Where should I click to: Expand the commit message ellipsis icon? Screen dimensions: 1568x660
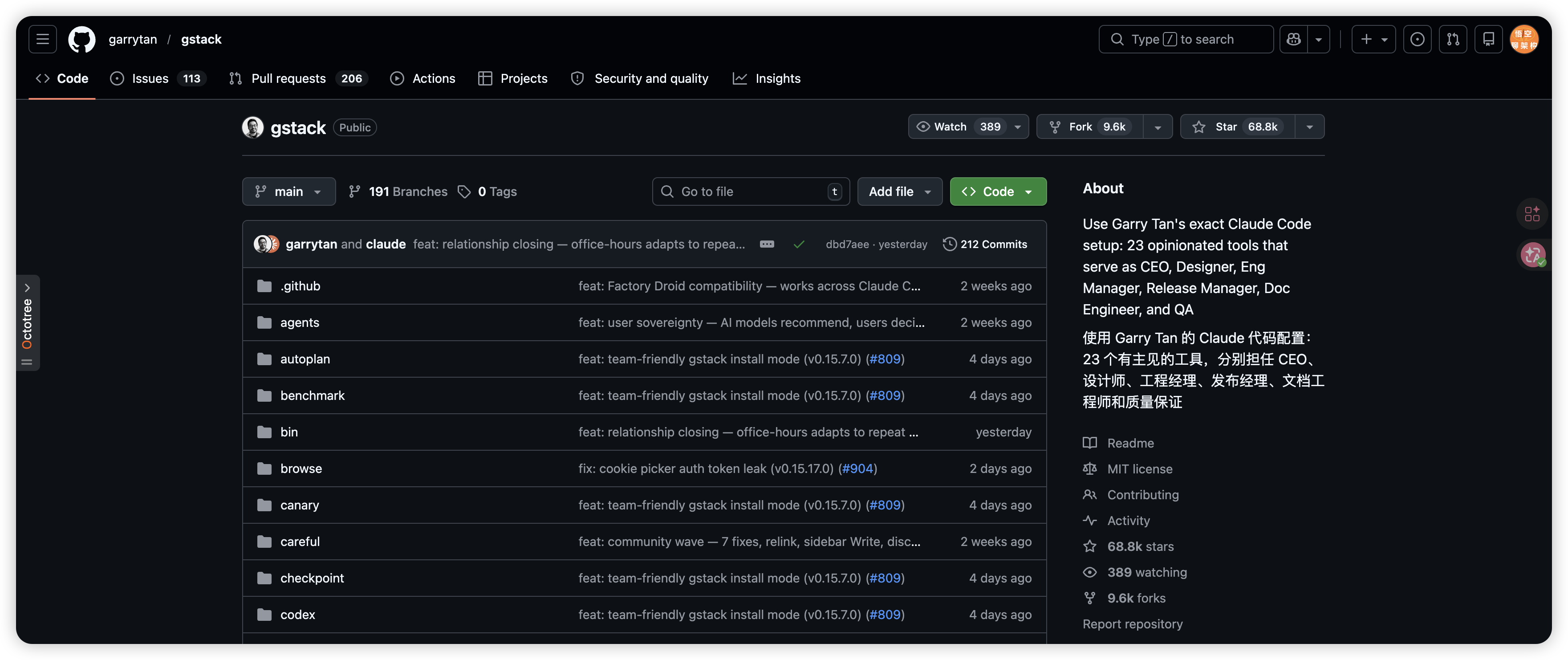point(767,244)
